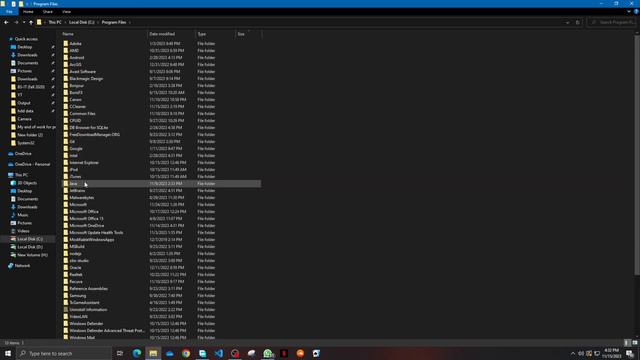Click the taskbar search box
This screenshot has width=640, height=360.
pyautogui.click(x=64, y=353)
